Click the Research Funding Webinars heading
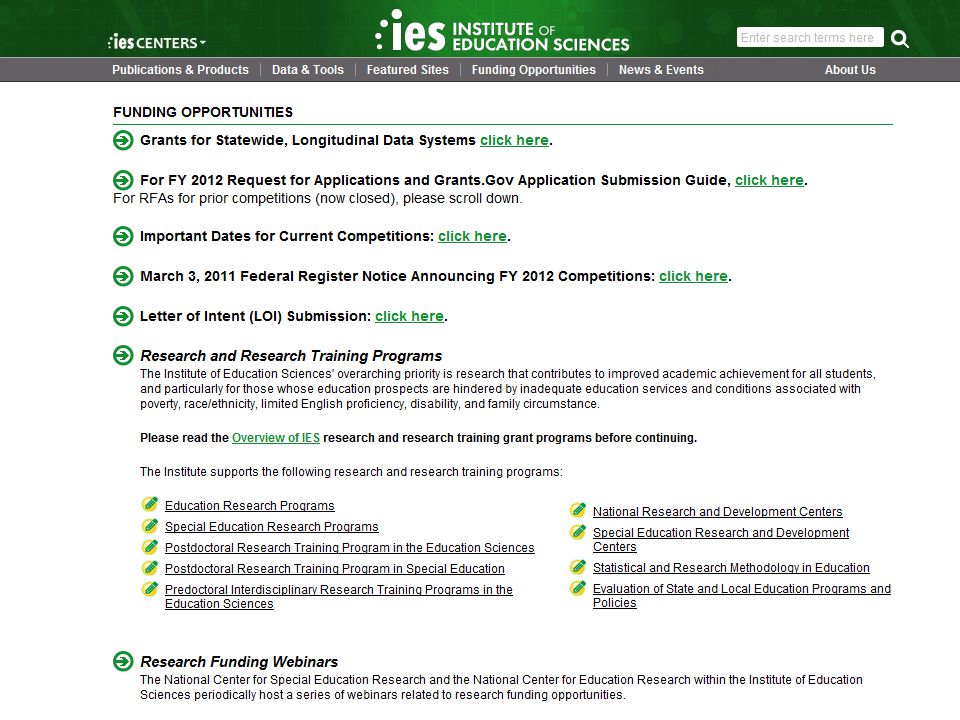 [x=239, y=662]
